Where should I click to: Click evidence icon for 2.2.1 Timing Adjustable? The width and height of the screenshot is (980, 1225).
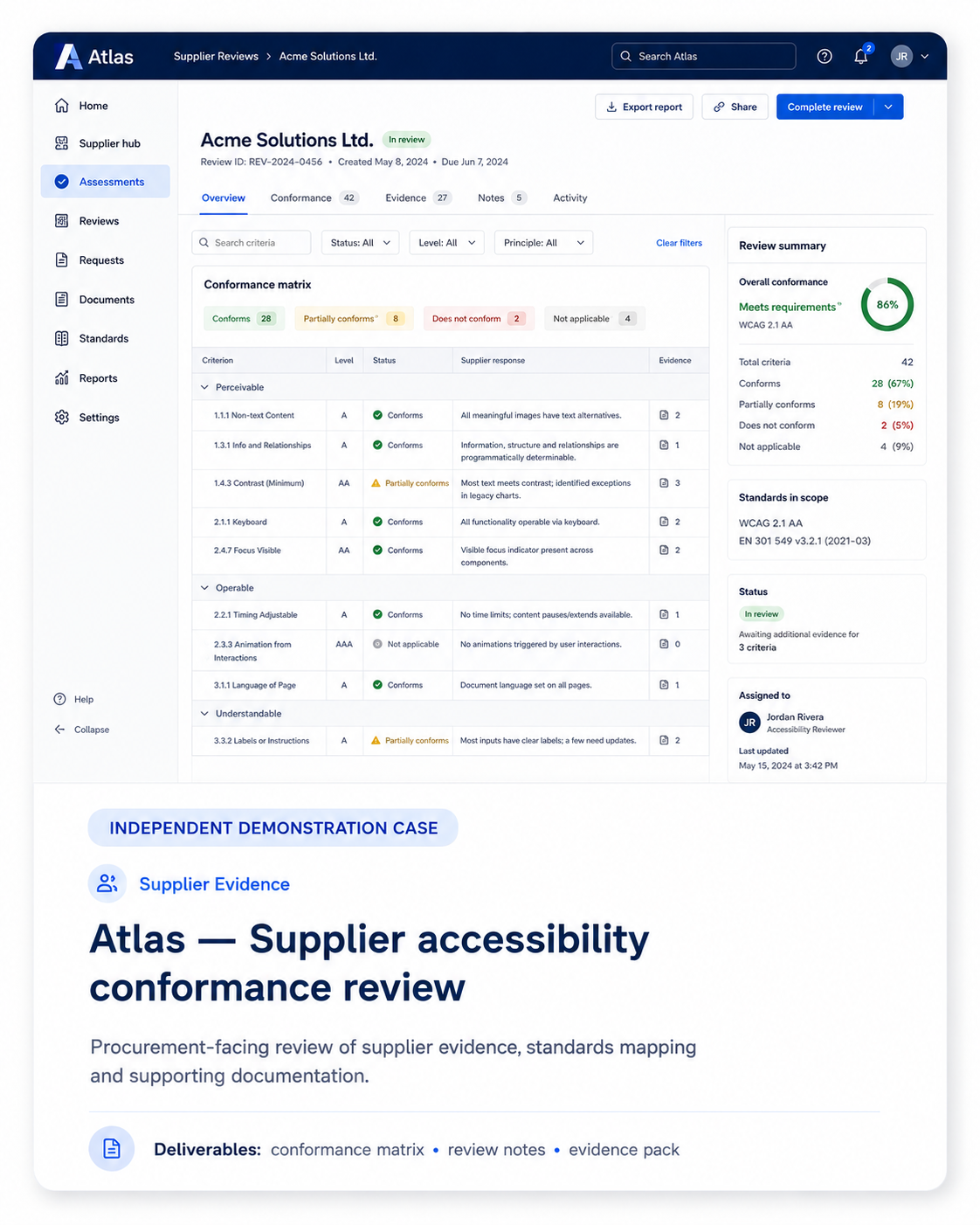(x=664, y=614)
